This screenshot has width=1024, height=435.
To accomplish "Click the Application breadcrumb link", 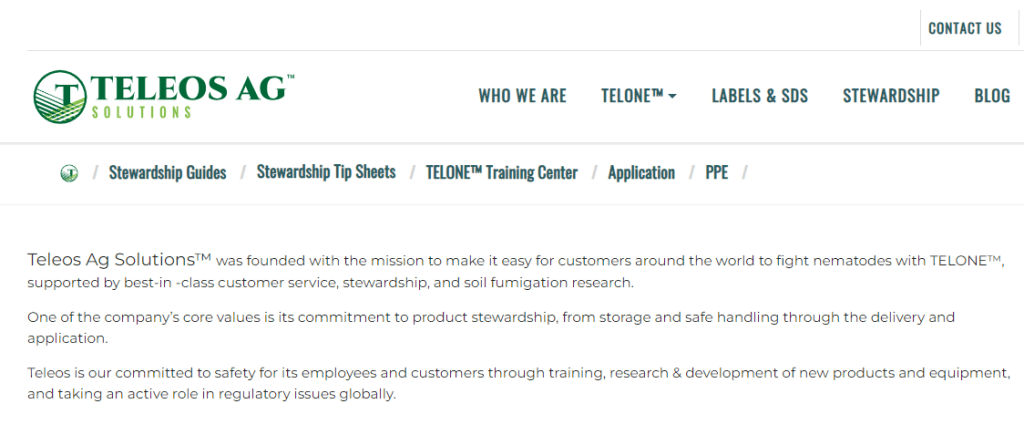I will 641,173.
